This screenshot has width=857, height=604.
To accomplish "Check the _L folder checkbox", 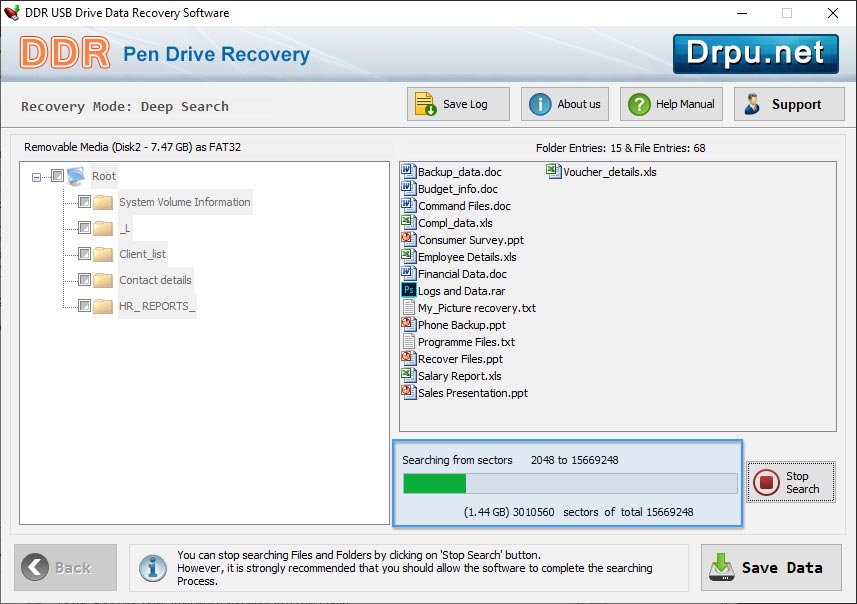I will (84, 227).
